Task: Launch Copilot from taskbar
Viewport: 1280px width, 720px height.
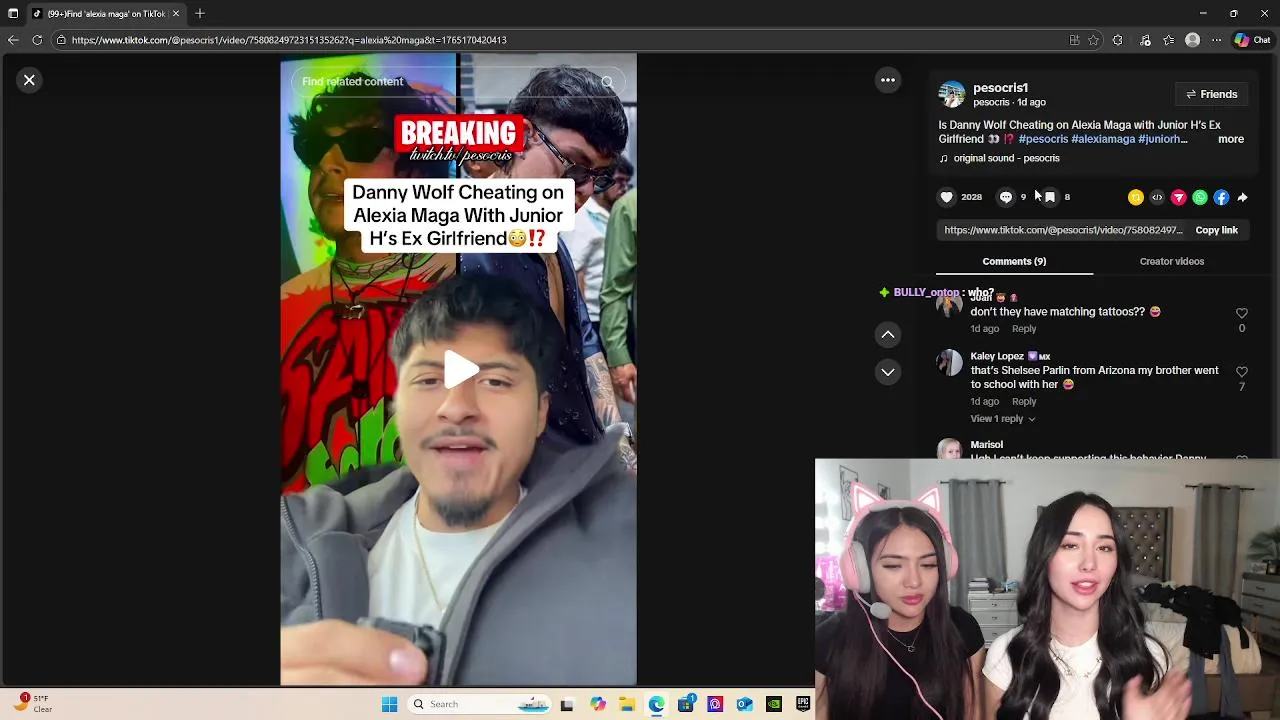Action: [598, 704]
